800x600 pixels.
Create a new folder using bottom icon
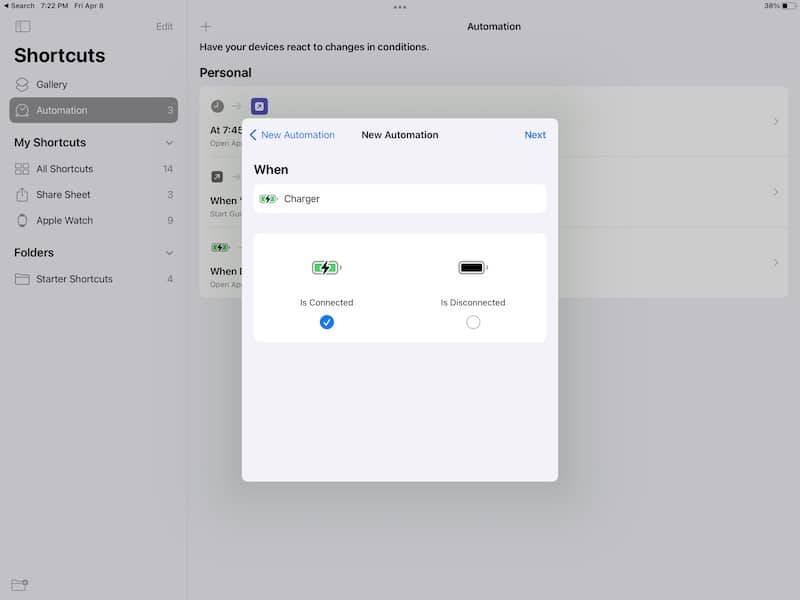click(x=20, y=585)
